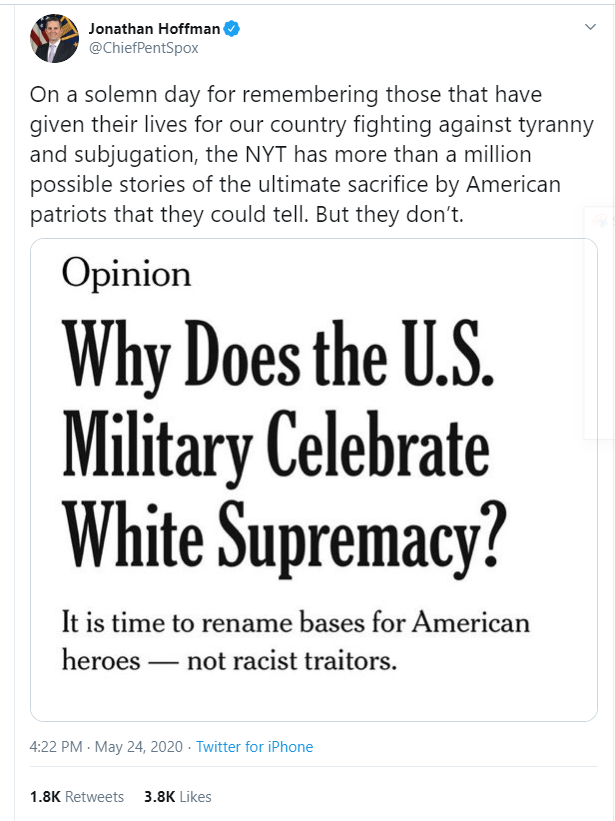Open the 4:22 PM tweet timestamp
The image size is (615, 821).
[55, 747]
